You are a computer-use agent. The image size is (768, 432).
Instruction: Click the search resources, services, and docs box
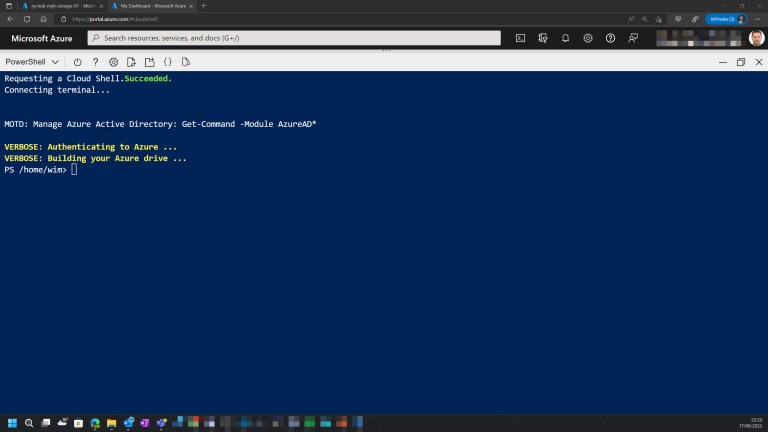295,38
